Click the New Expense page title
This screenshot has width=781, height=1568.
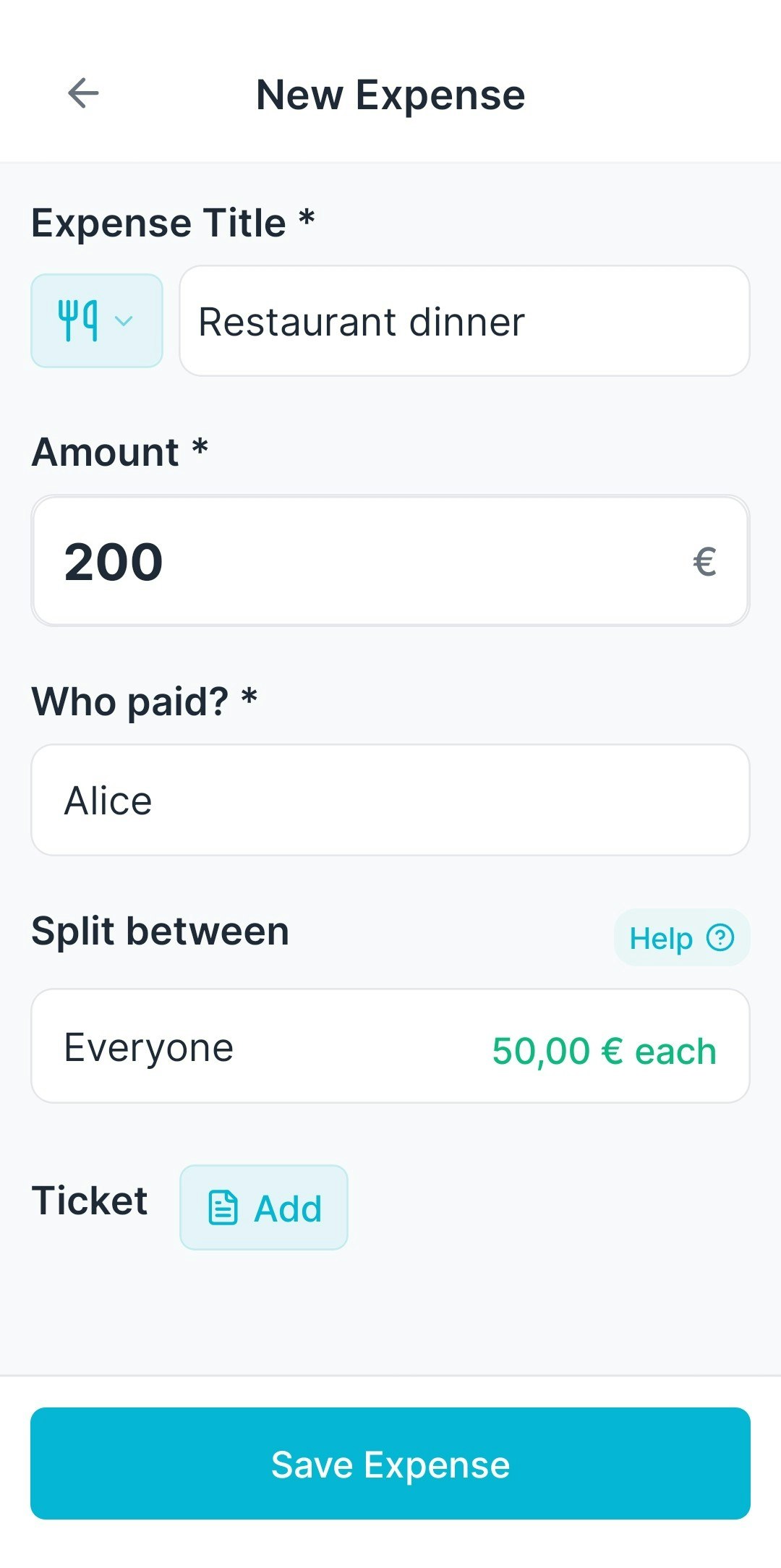coord(390,95)
